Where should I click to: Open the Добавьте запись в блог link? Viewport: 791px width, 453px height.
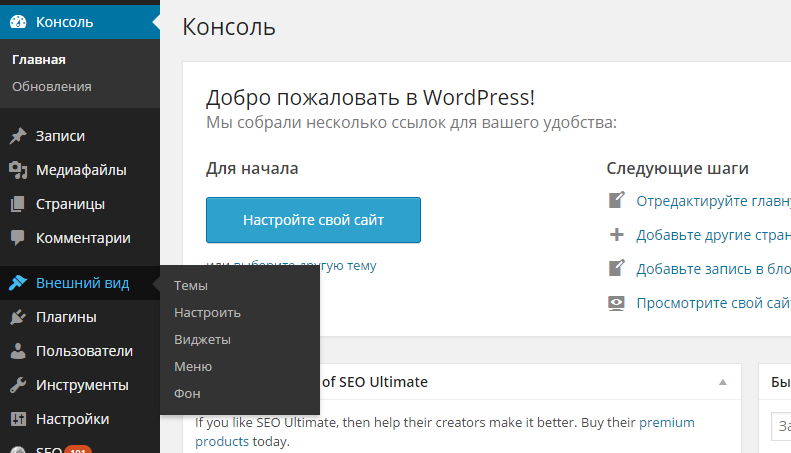coord(713,269)
